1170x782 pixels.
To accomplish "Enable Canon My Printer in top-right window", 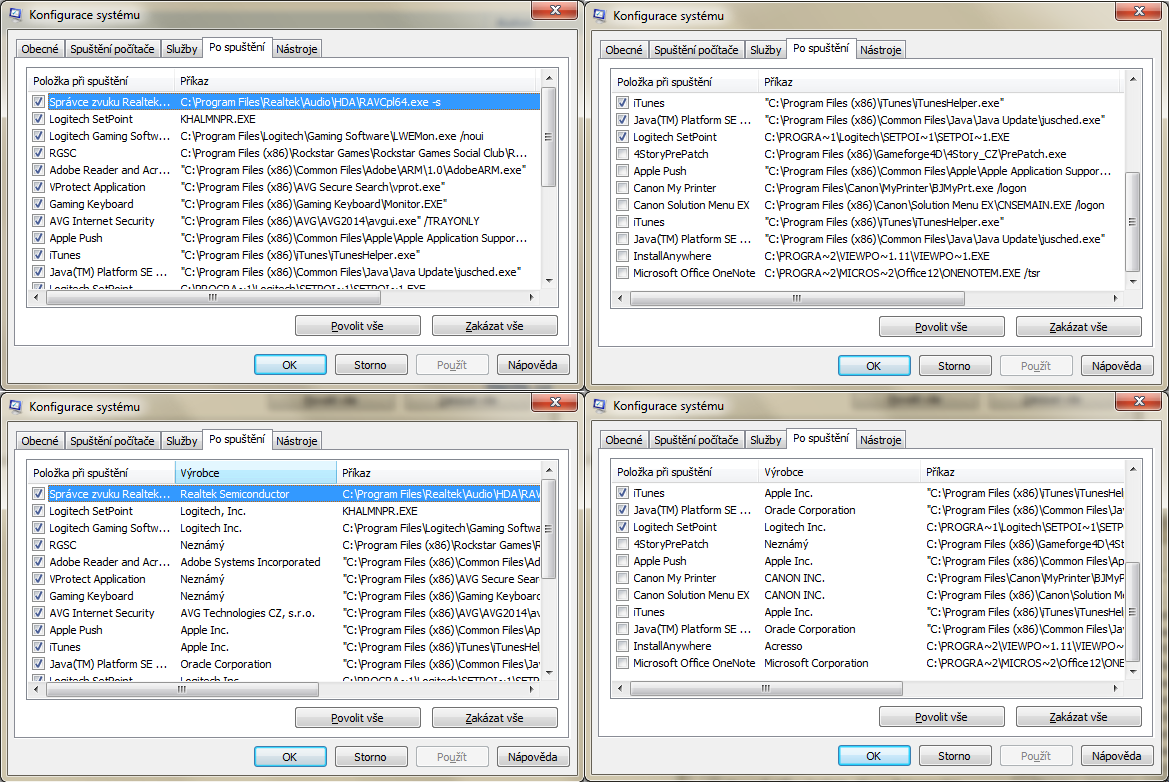I will pyautogui.click(x=622, y=188).
